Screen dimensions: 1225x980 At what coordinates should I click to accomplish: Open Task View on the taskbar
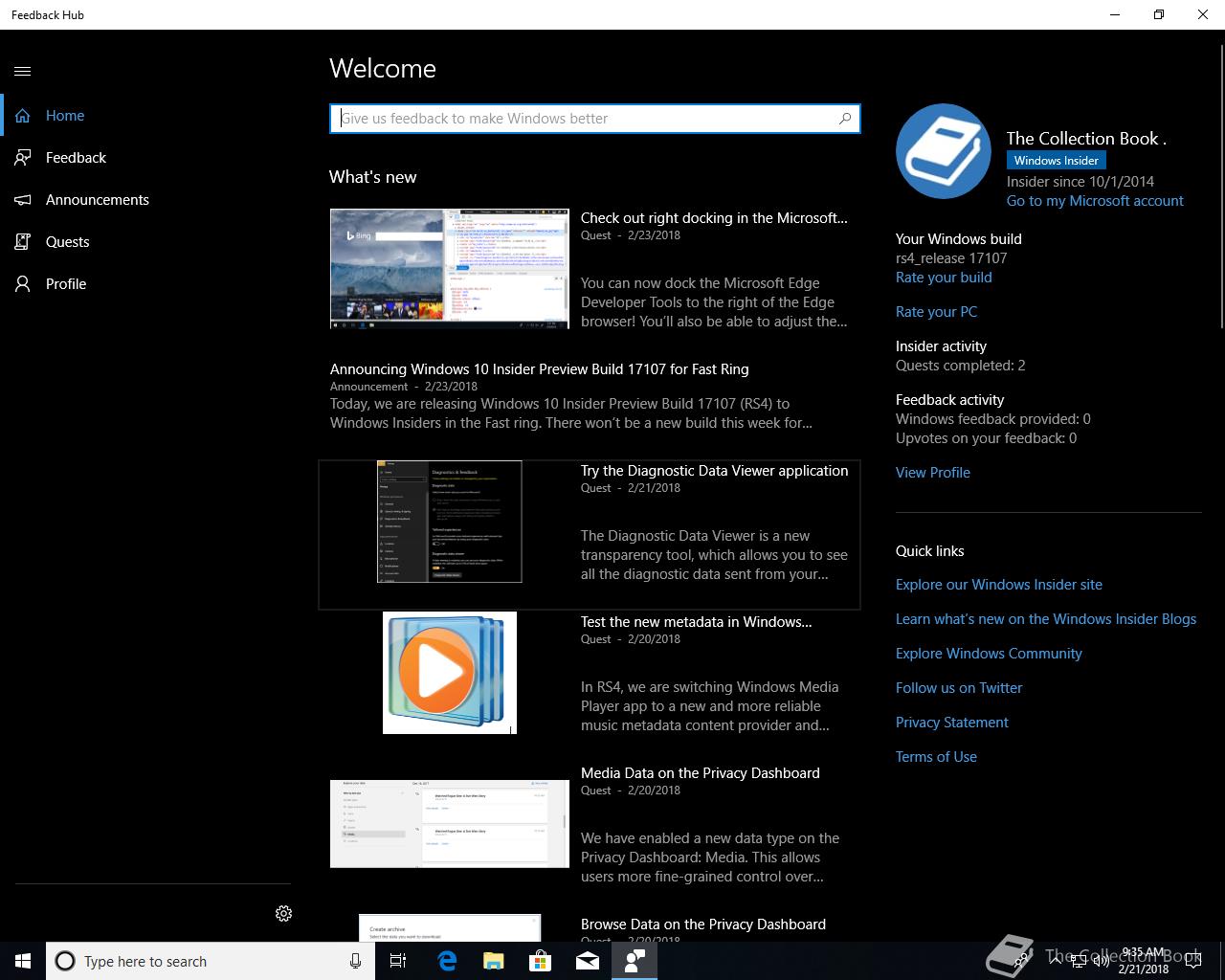click(x=398, y=961)
